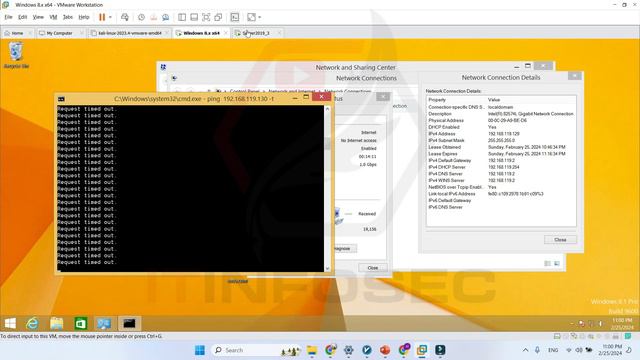Select the Physical Address row in details

coord(501,120)
